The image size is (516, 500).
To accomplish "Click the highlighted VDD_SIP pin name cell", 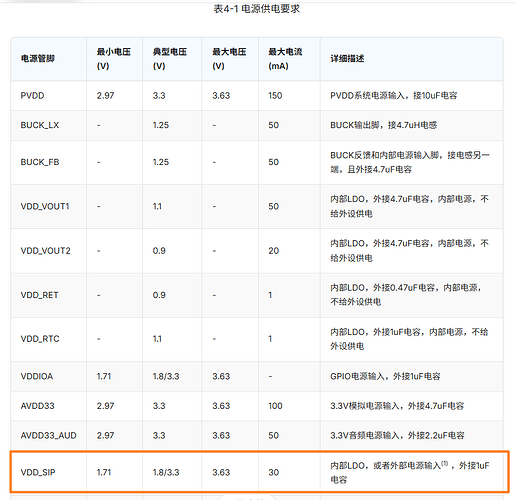I will coord(49,472).
